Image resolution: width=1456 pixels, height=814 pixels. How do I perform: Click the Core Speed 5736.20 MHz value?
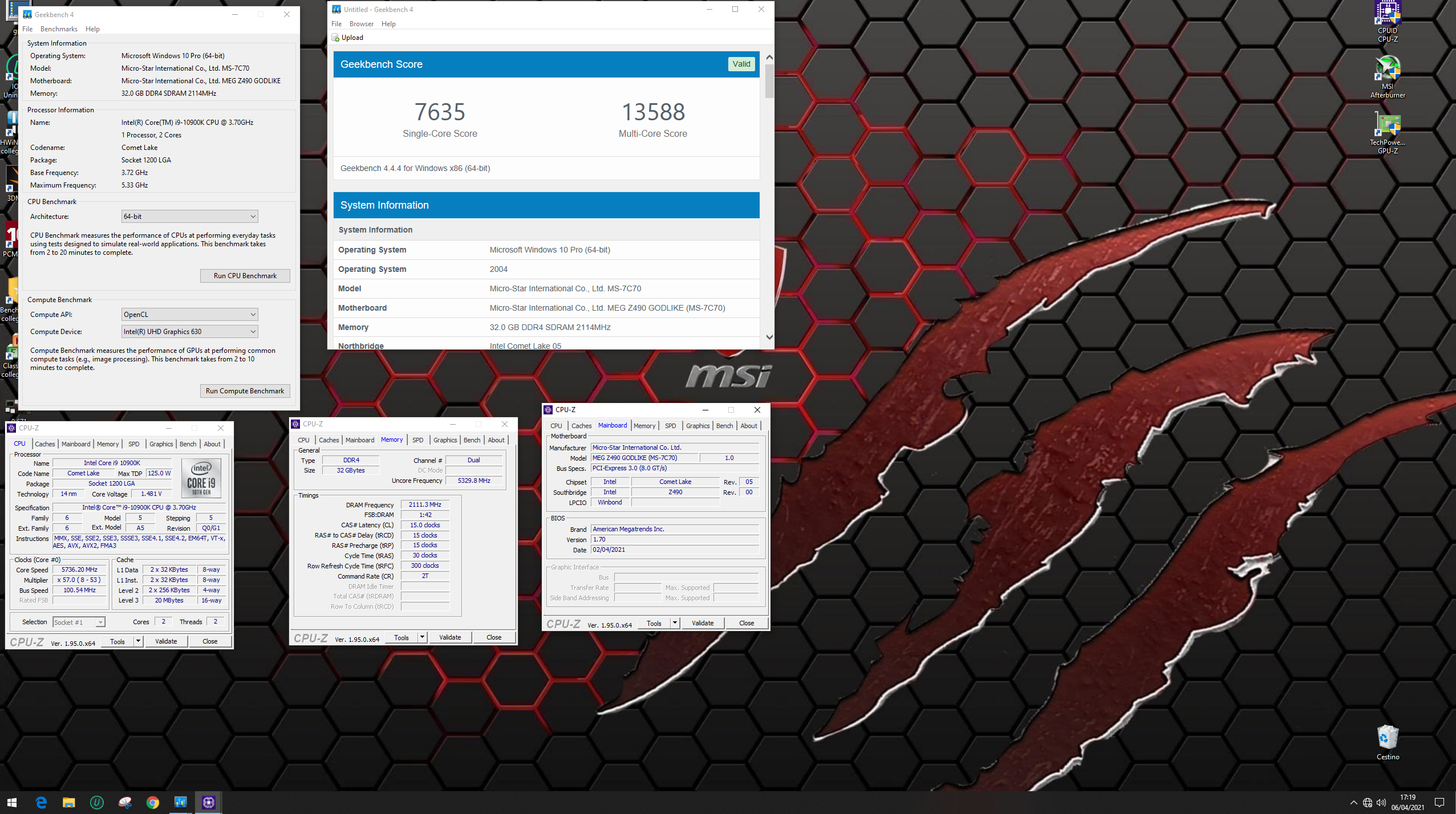tap(79, 570)
